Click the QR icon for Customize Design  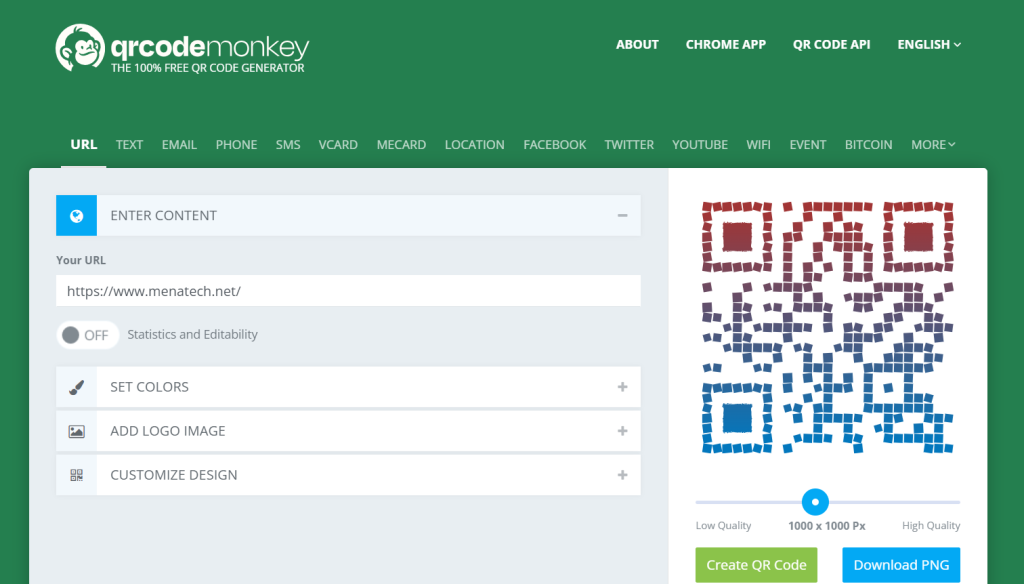point(76,475)
